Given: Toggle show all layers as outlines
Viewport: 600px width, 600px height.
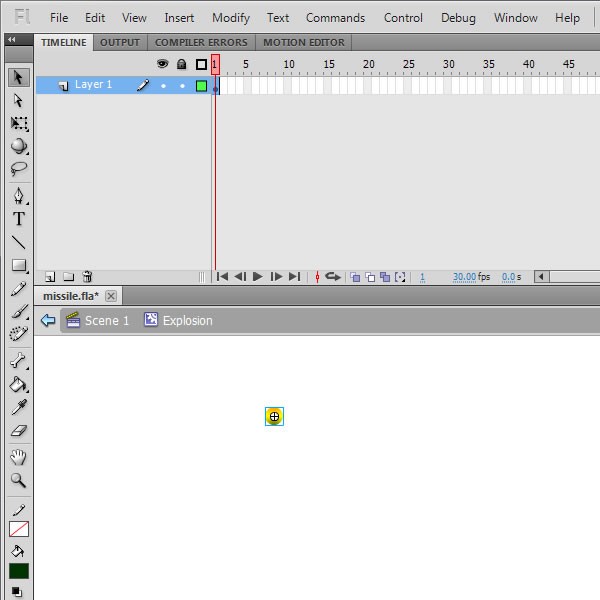Looking at the screenshot, I should (201, 64).
